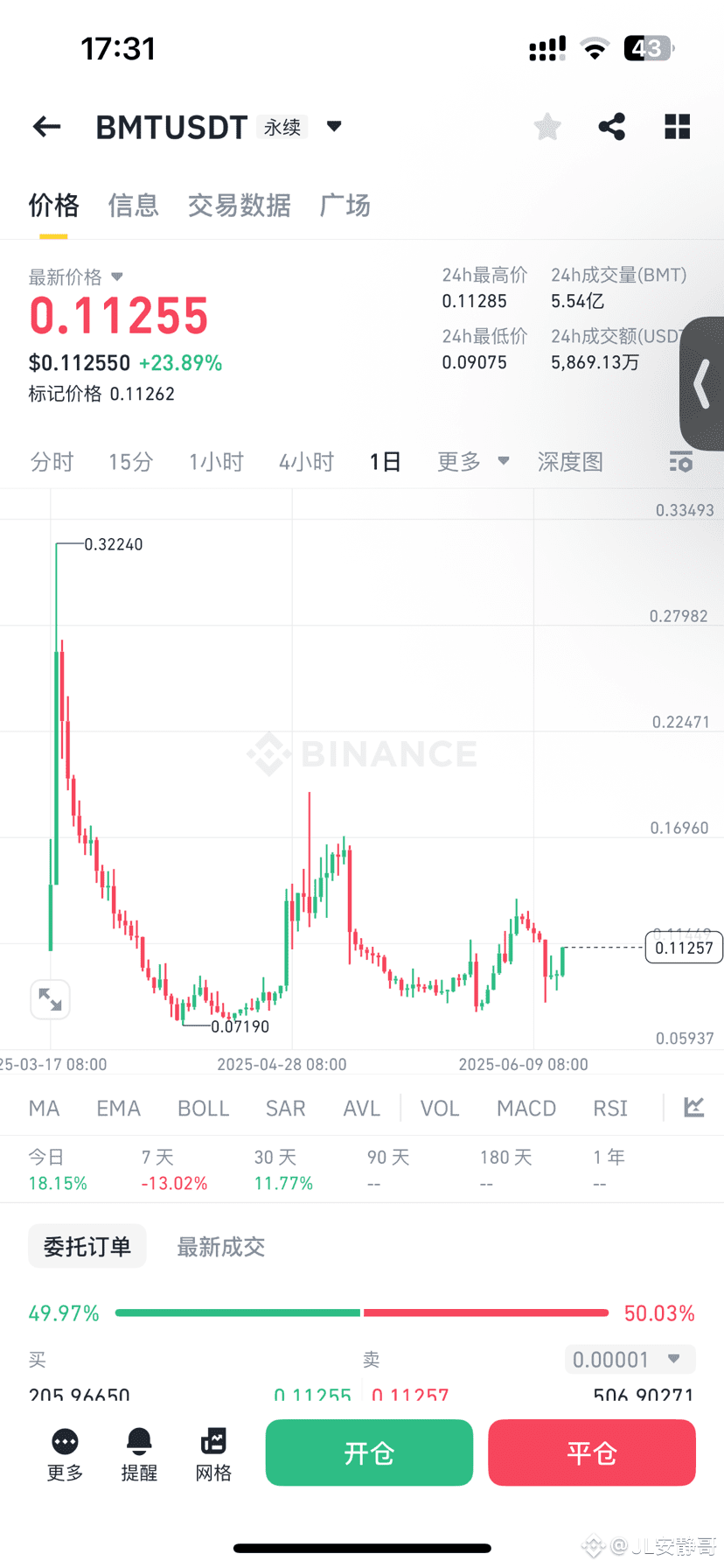Tap the 标记价格 0.11262 mark price

(101, 394)
